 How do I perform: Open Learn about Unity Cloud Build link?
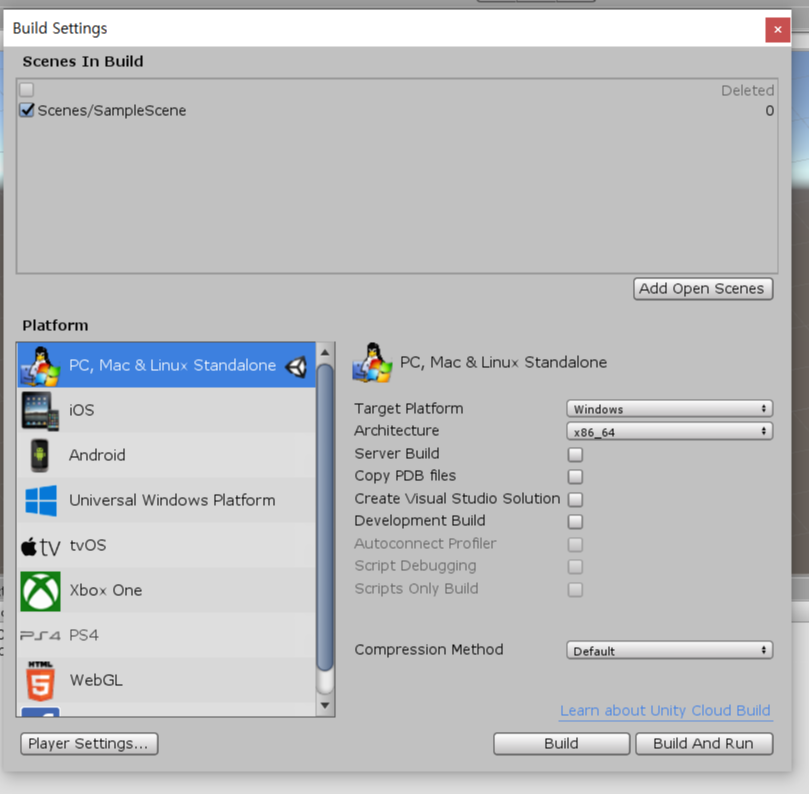666,711
